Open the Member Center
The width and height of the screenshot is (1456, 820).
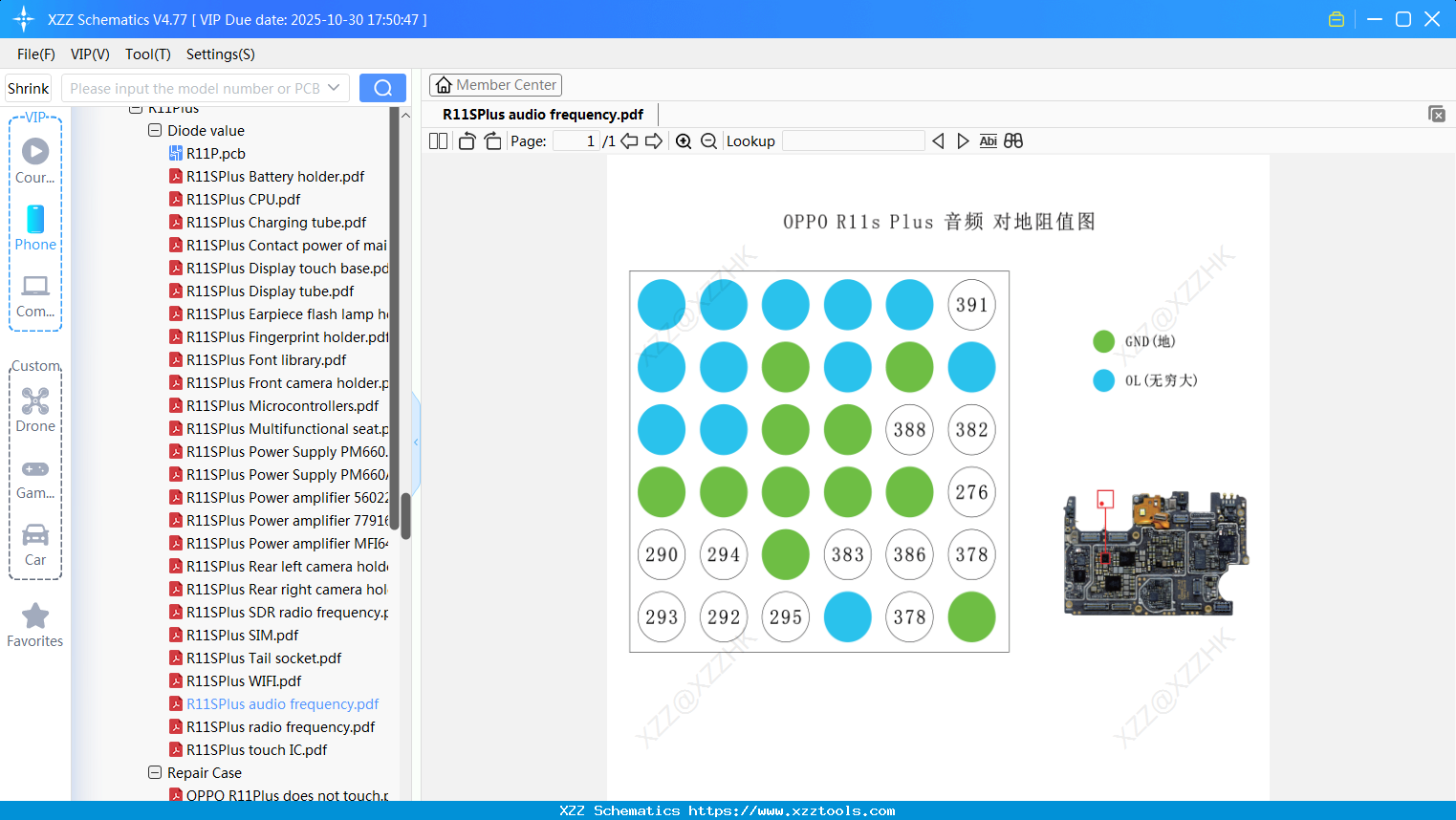point(495,85)
